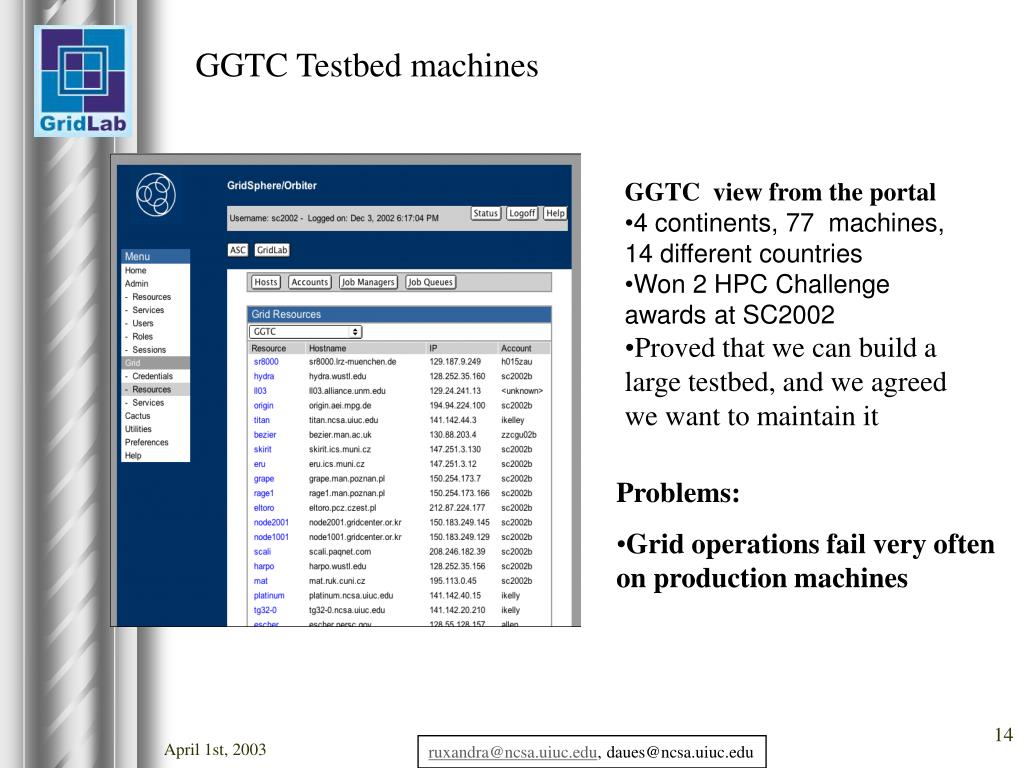Screen dimensions: 1024x768
Task: Open Sessions in the Menu
Action: coord(149,349)
